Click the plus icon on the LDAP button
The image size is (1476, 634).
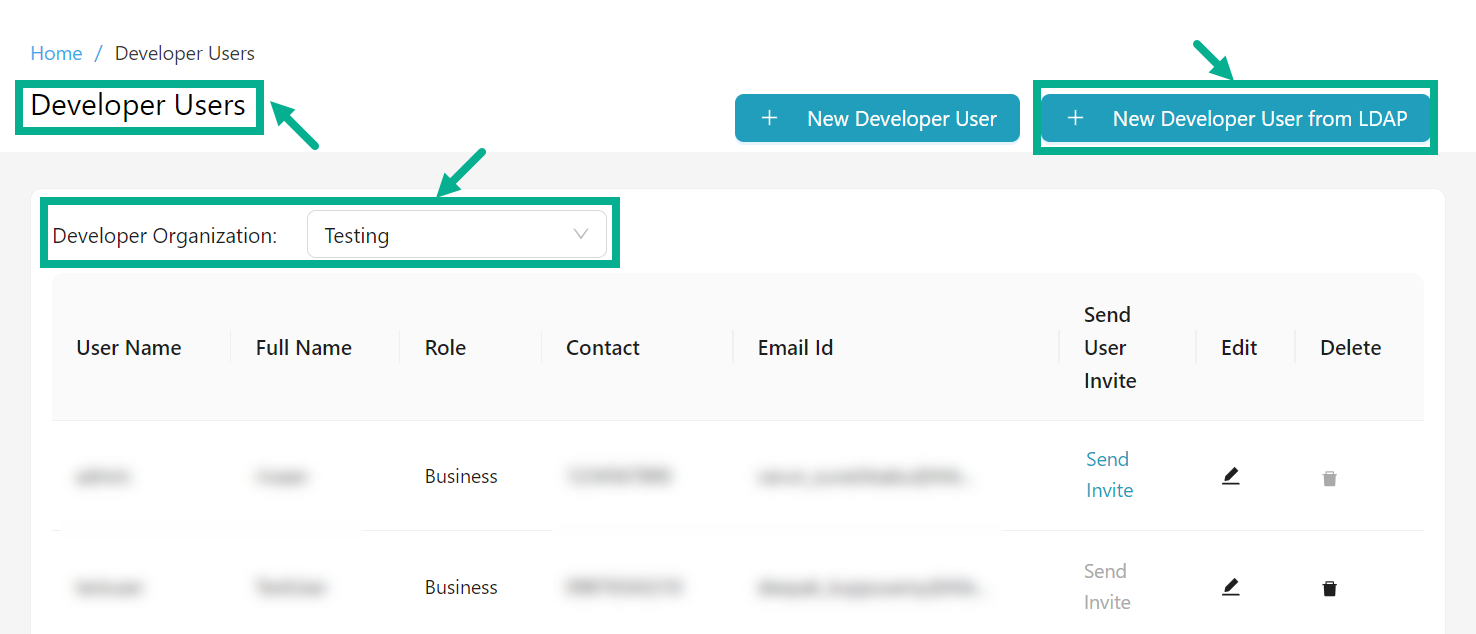tap(1075, 117)
